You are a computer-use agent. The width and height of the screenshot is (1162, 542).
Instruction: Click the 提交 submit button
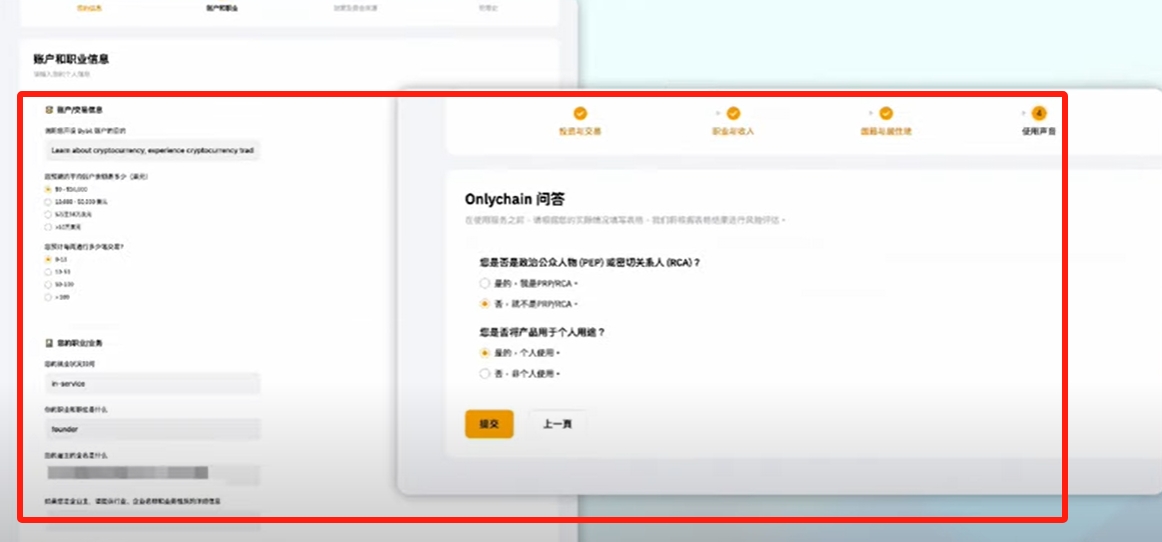click(x=489, y=424)
